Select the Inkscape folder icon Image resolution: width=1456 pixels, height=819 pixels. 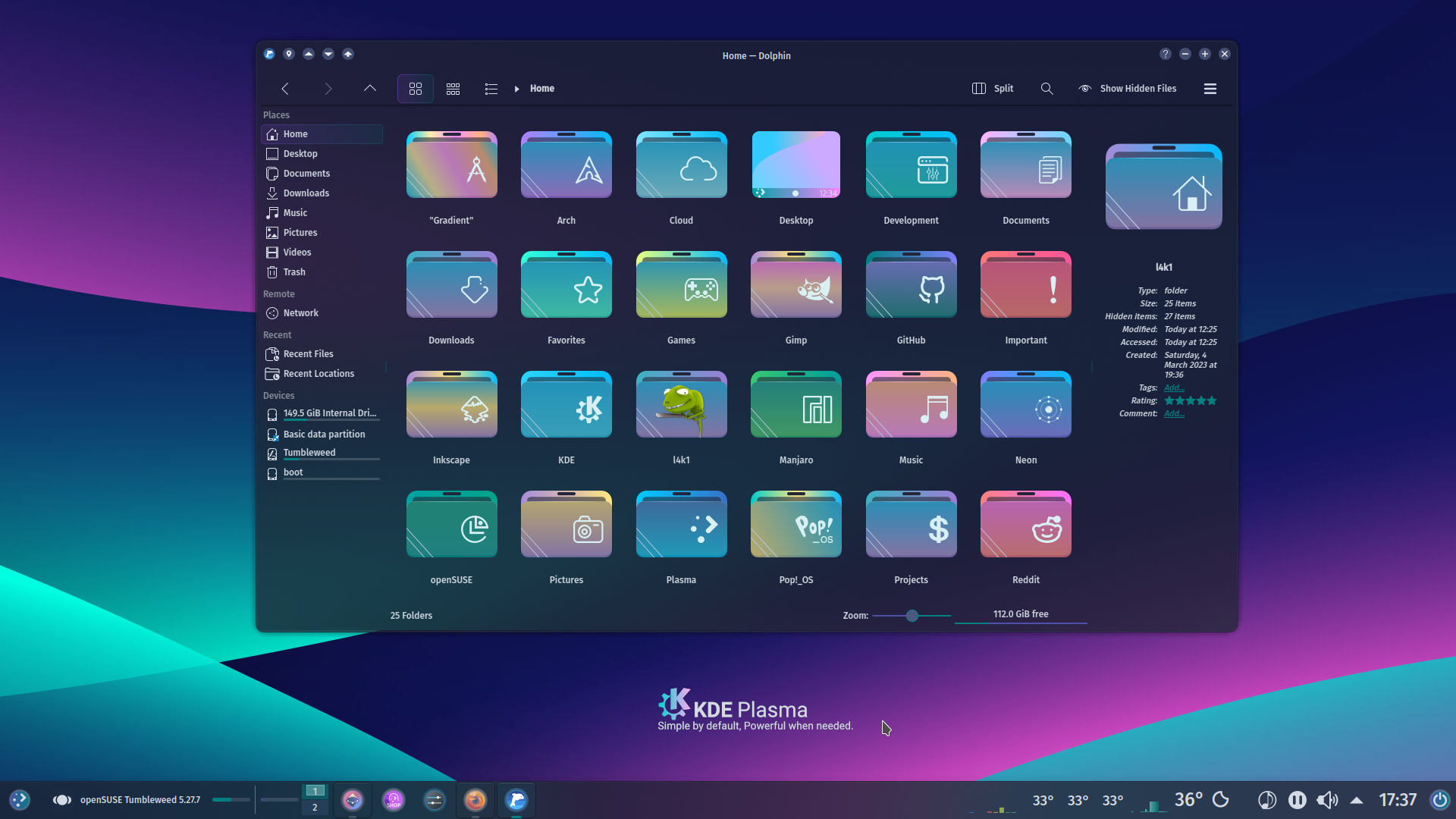coord(452,404)
